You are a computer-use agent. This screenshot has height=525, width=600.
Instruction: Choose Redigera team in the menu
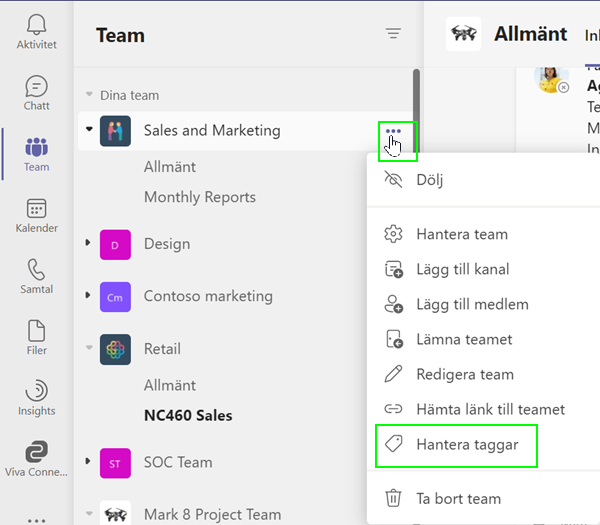(x=483, y=374)
